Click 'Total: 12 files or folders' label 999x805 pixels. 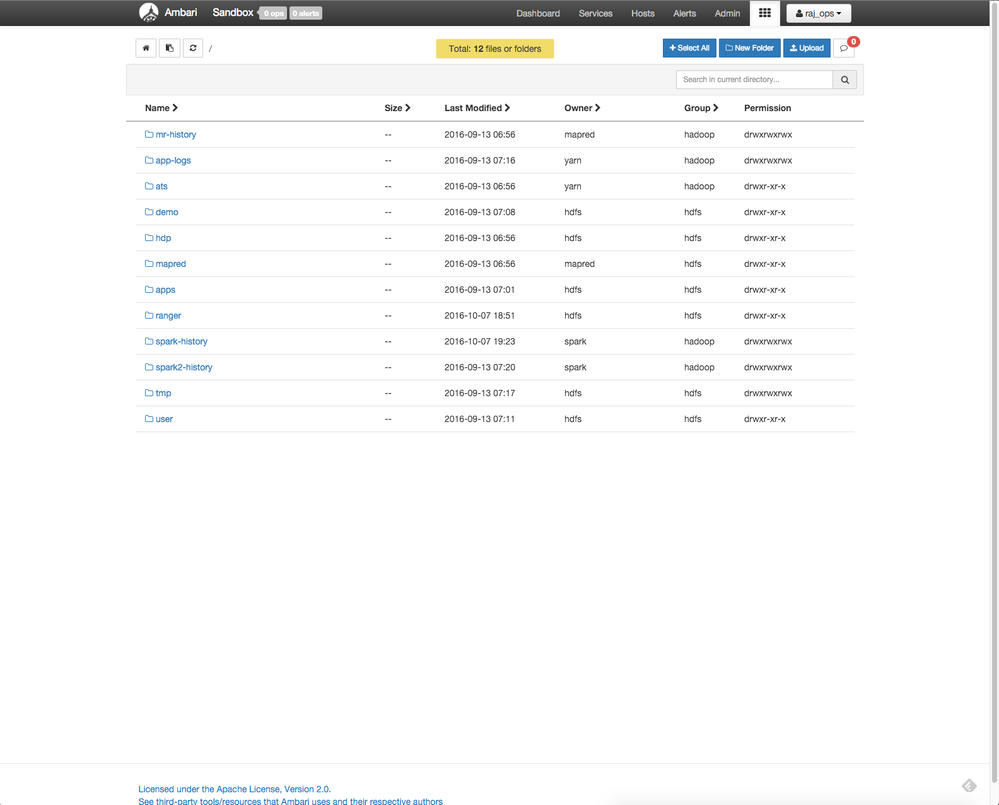point(495,48)
